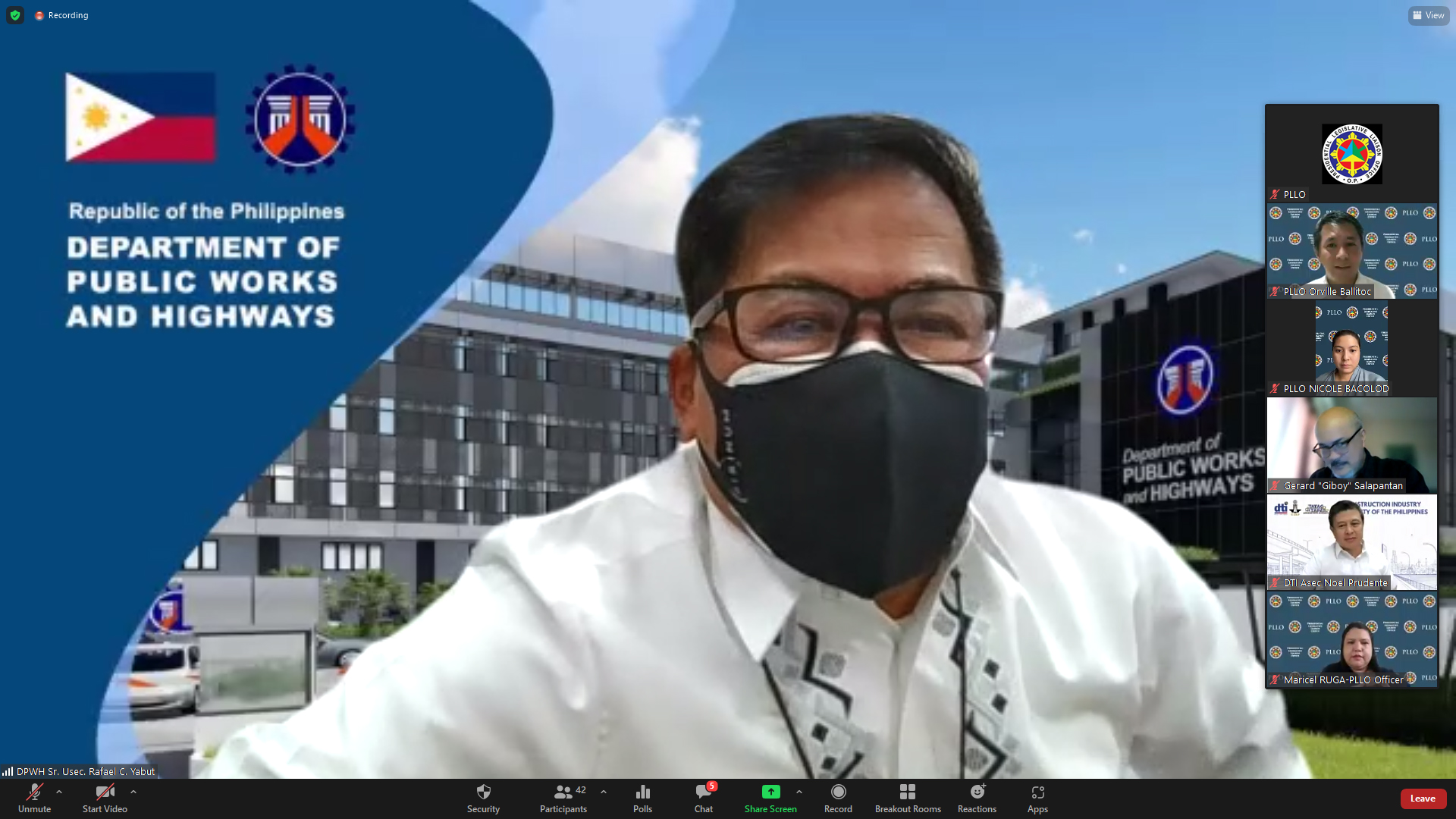1456x819 pixels.
Task: Expand audio options arrow beside Unmute
Action: 59,792
